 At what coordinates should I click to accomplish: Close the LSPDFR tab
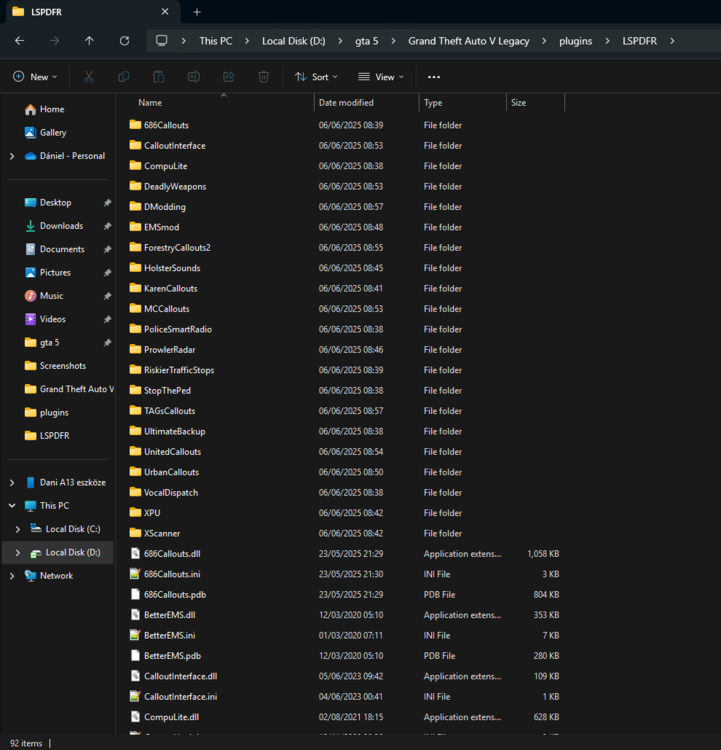[165, 11]
